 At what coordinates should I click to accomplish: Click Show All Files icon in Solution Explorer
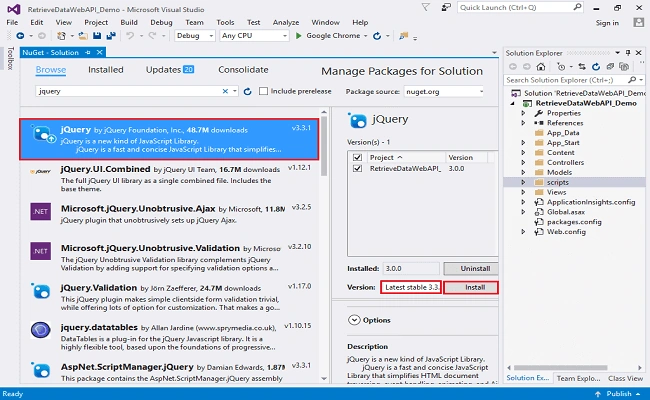point(623,67)
